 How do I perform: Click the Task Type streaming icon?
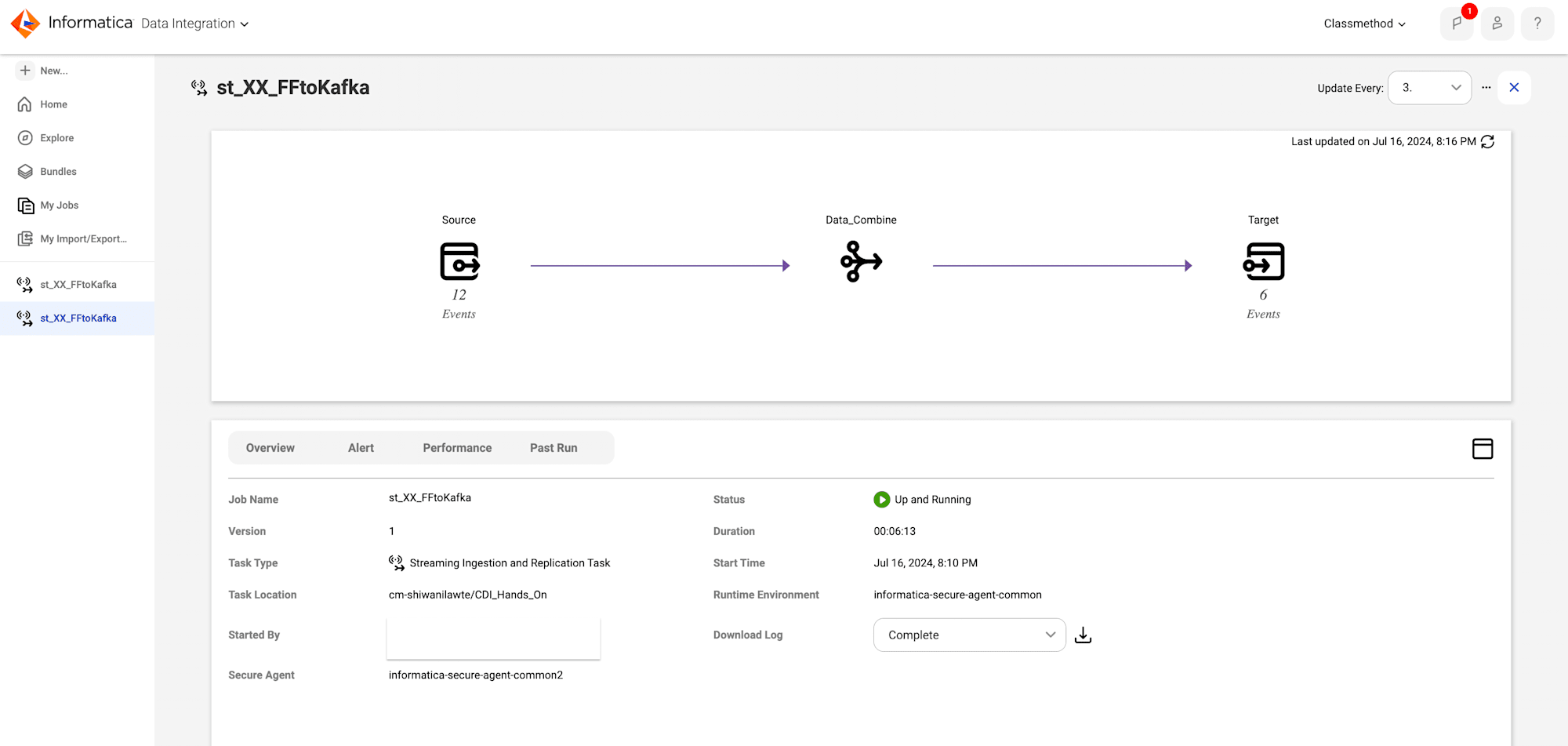pos(397,562)
